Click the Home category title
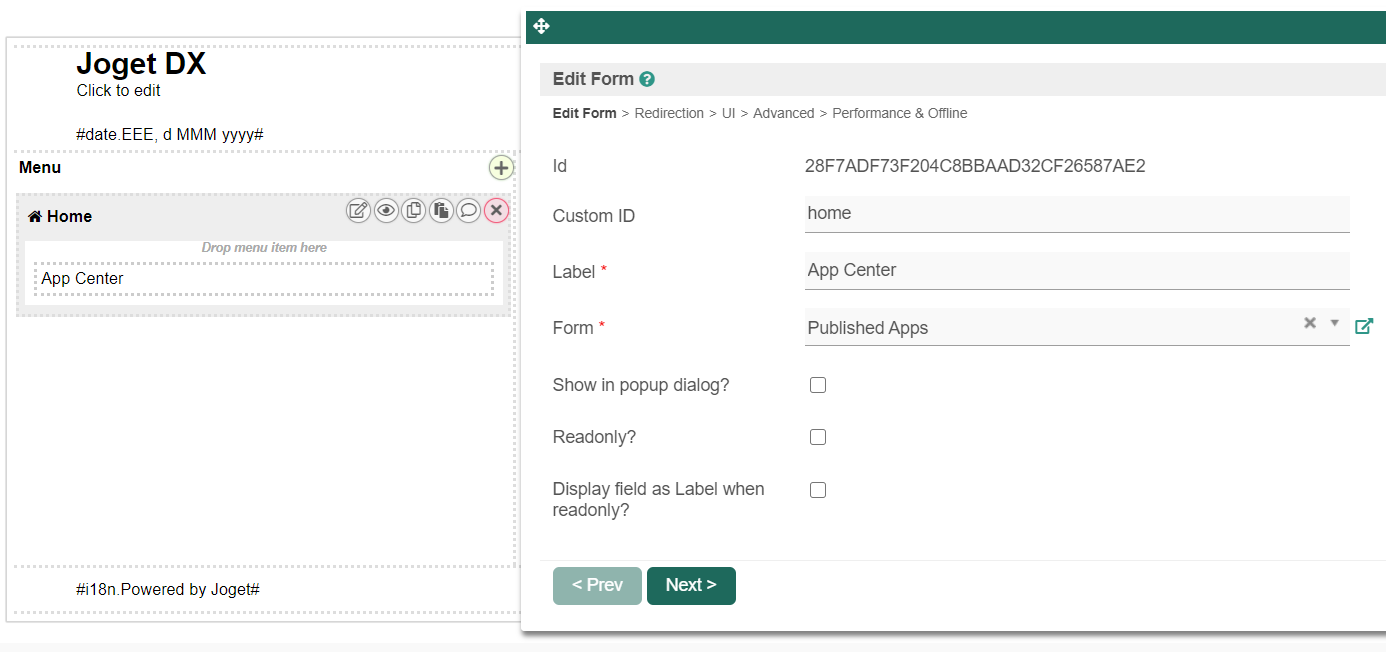1386x652 pixels. pos(69,216)
